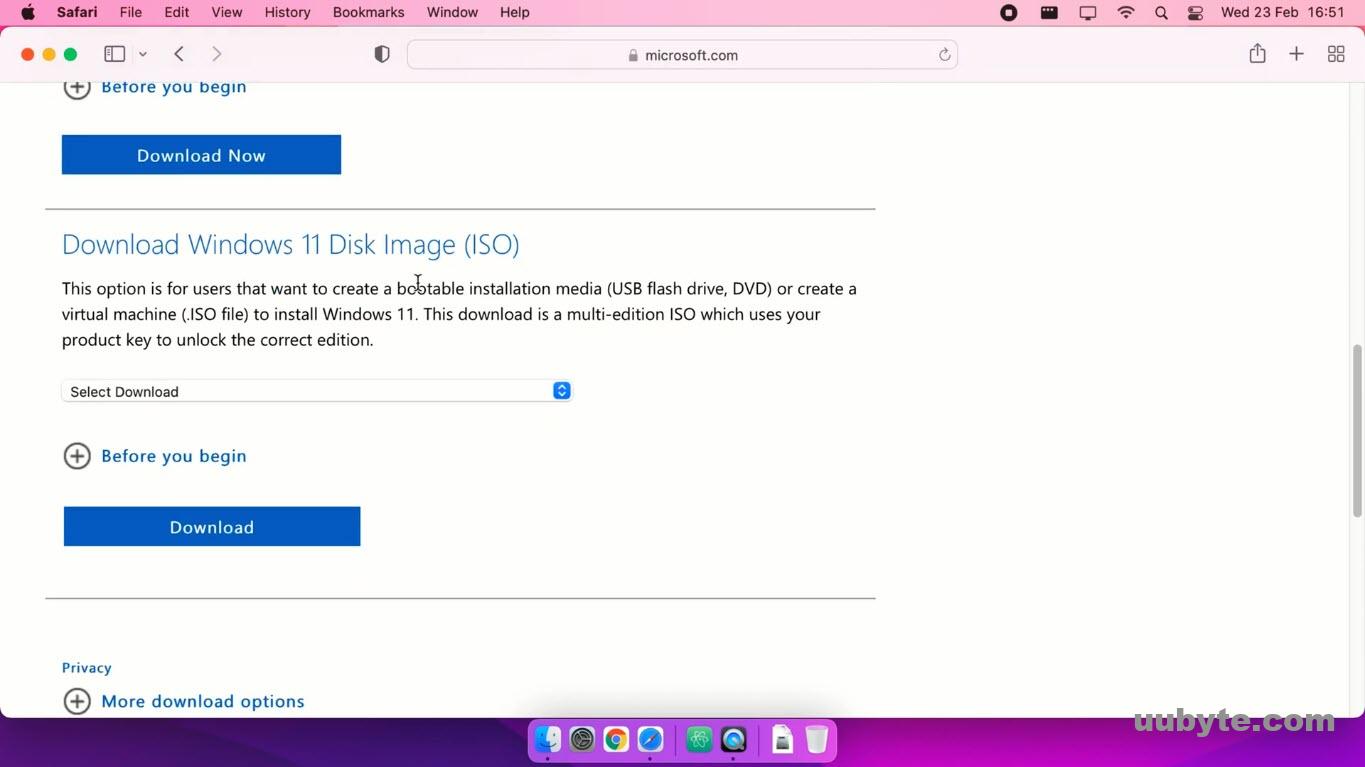Open the Window menu

click(452, 12)
